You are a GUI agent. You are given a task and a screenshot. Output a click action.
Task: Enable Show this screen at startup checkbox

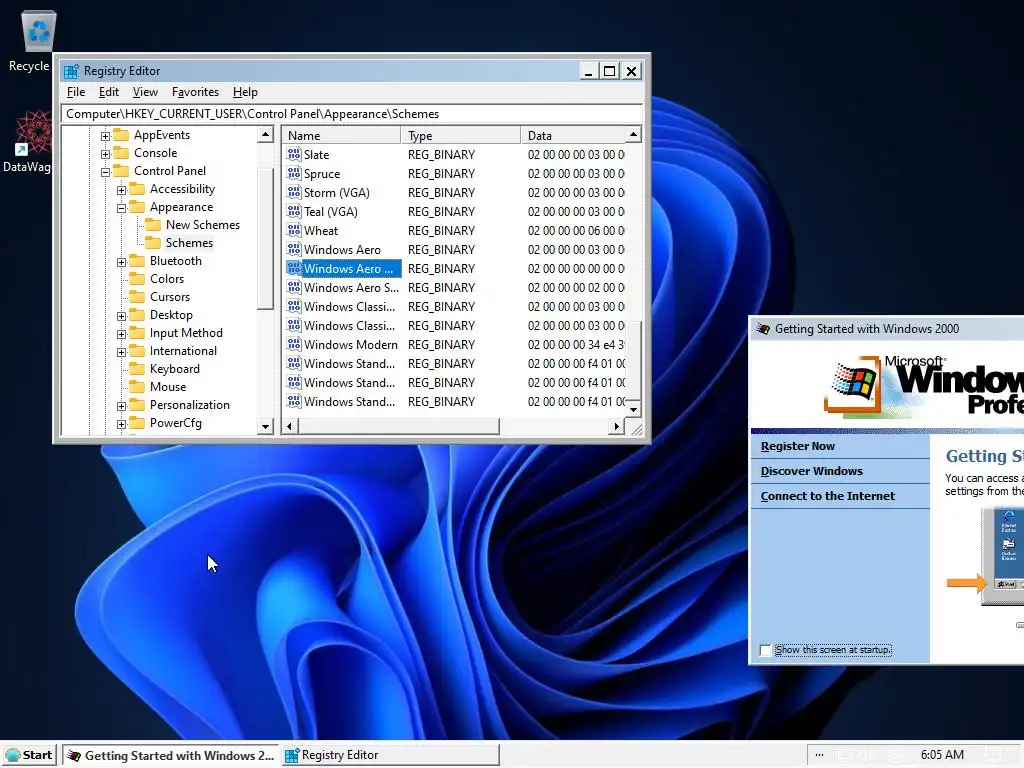[x=765, y=650]
